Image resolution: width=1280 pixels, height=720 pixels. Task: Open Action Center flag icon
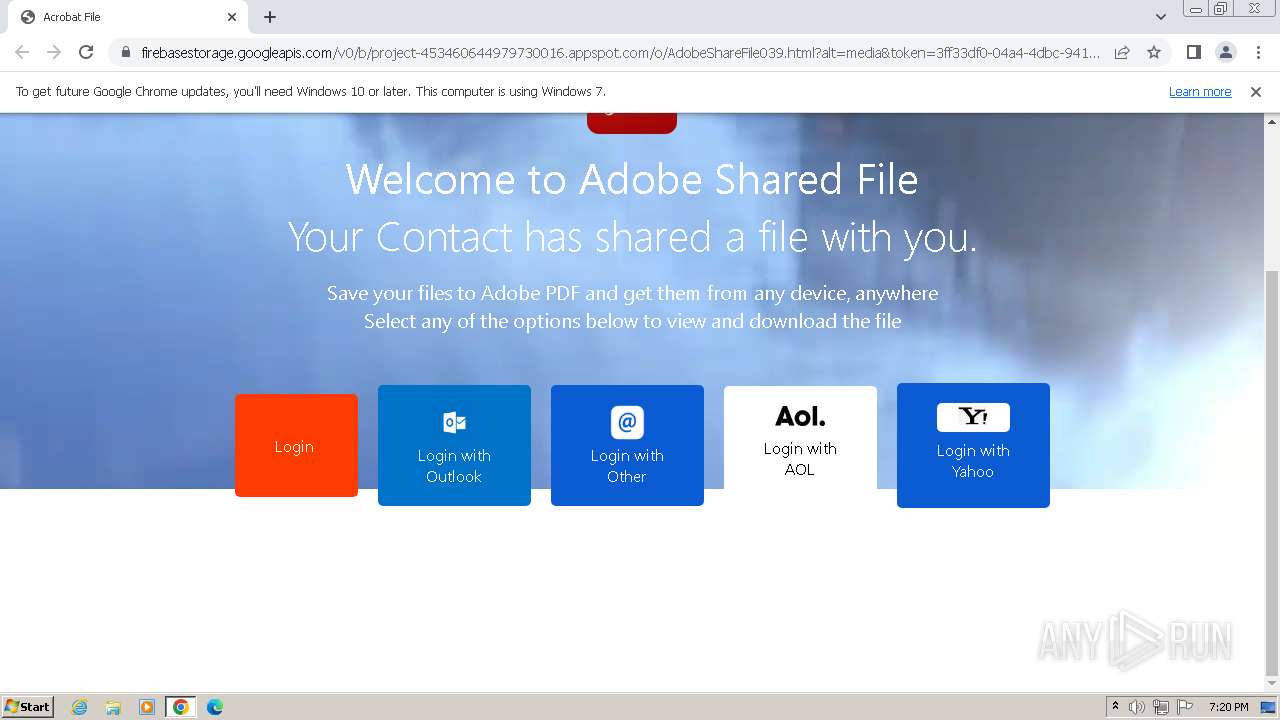pos(1185,707)
